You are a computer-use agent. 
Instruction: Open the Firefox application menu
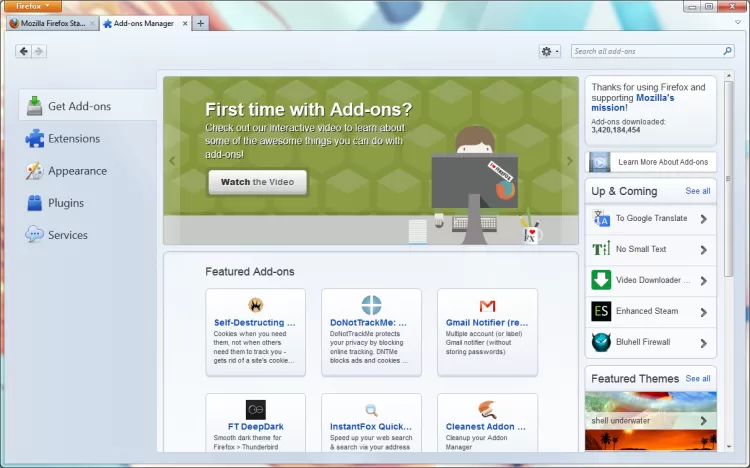33,6
